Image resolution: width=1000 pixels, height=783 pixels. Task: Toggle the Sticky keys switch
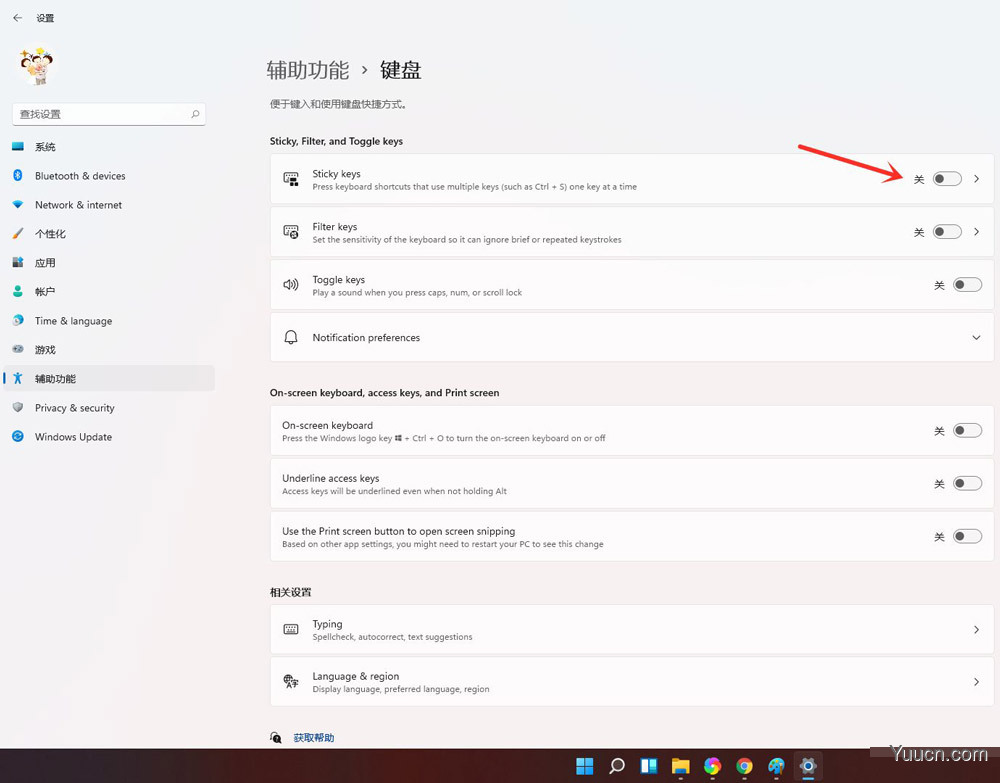click(x=947, y=179)
